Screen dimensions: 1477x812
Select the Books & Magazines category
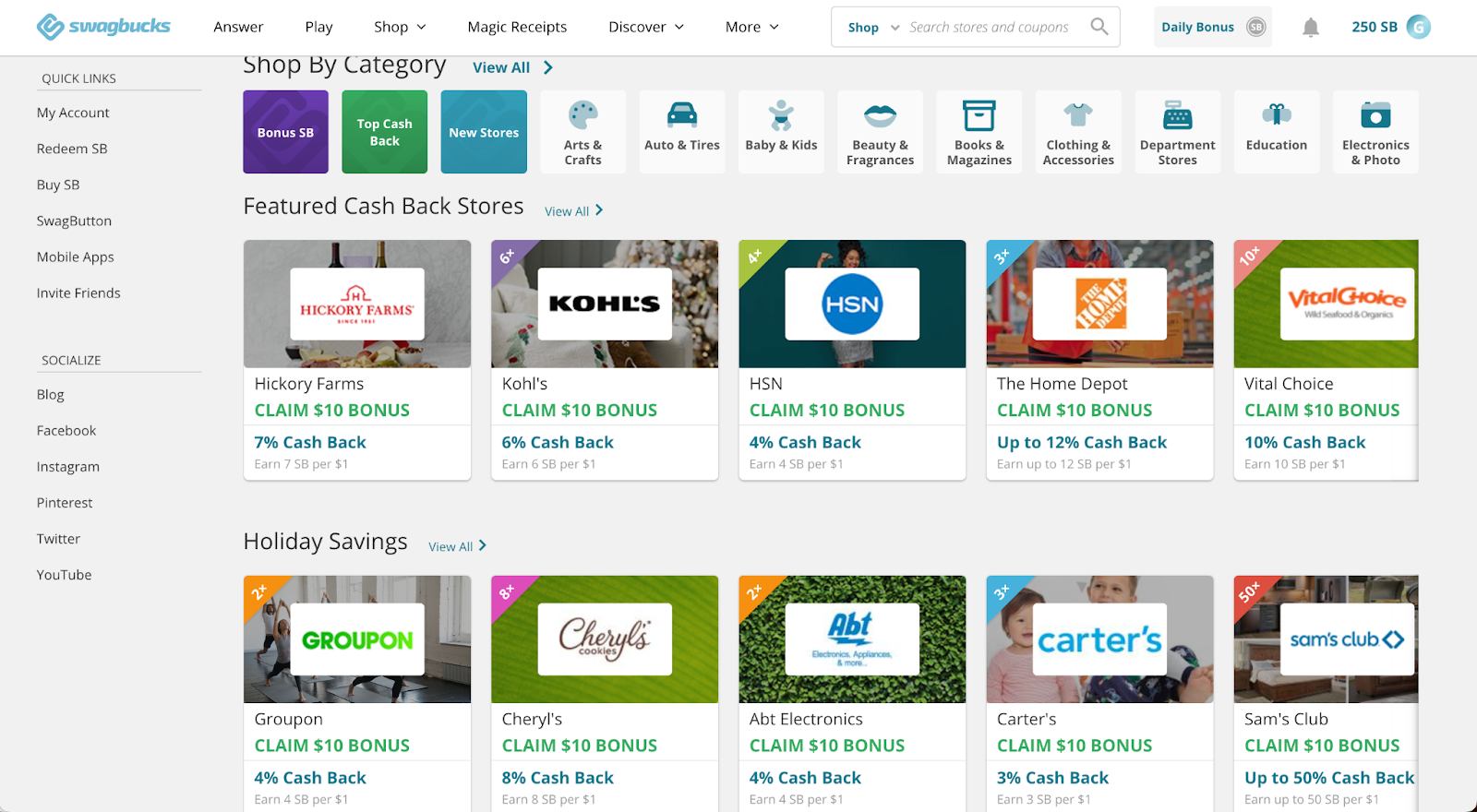[x=979, y=132]
